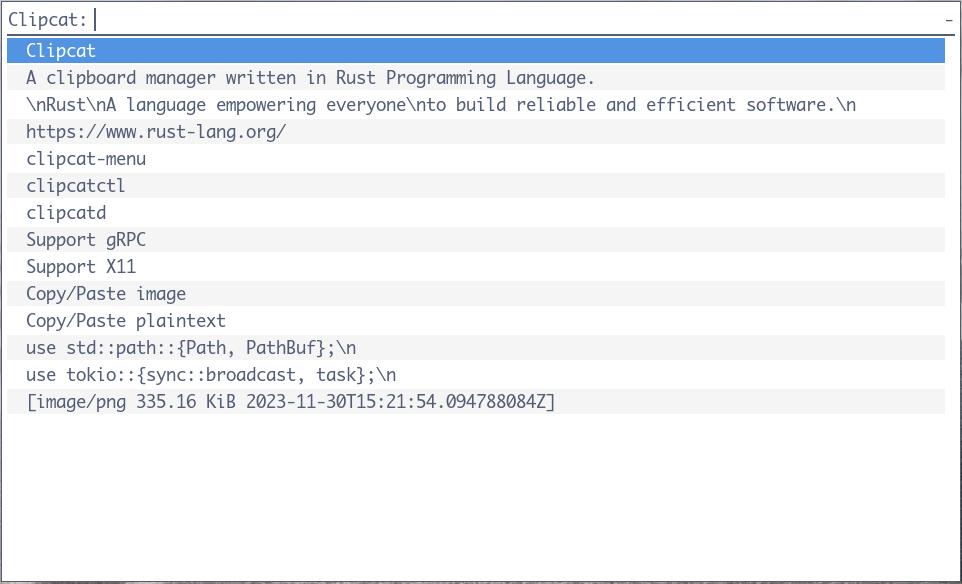962x584 pixels.
Task: Click the word Rust in the description entry
Action: (x=356, y=78)
